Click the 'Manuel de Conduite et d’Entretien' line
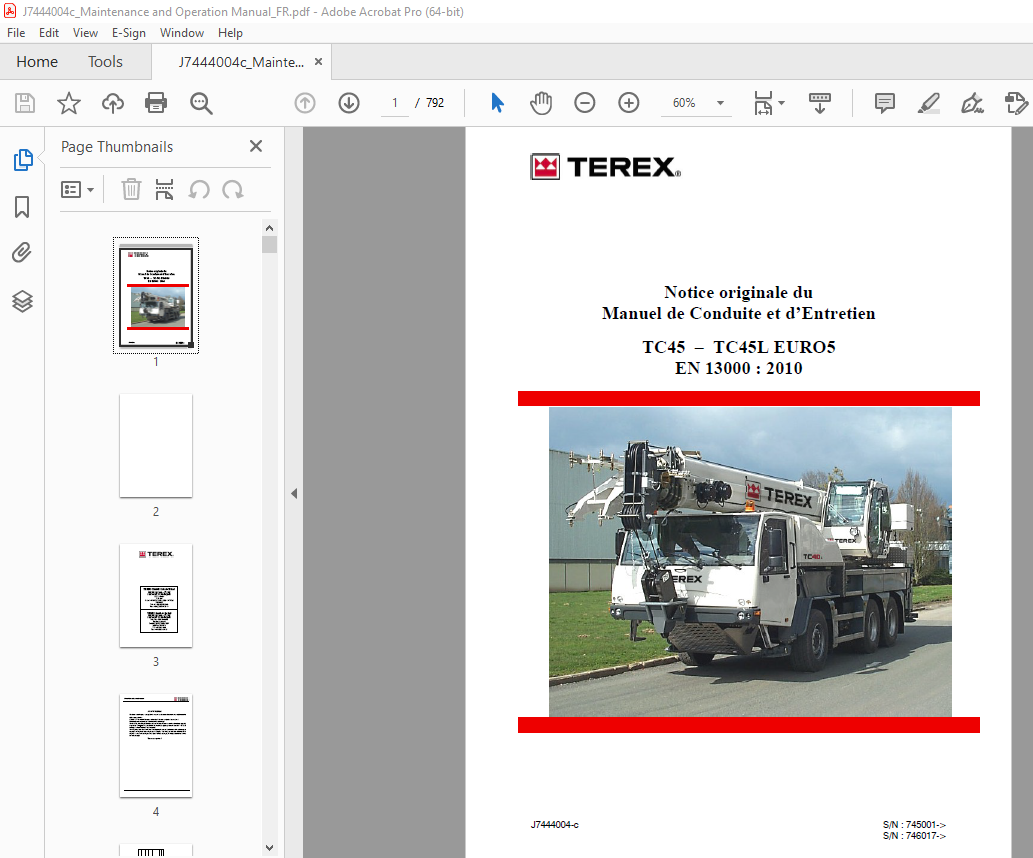The width and height of the screenshot is (1033, 858). coord(739,314)
